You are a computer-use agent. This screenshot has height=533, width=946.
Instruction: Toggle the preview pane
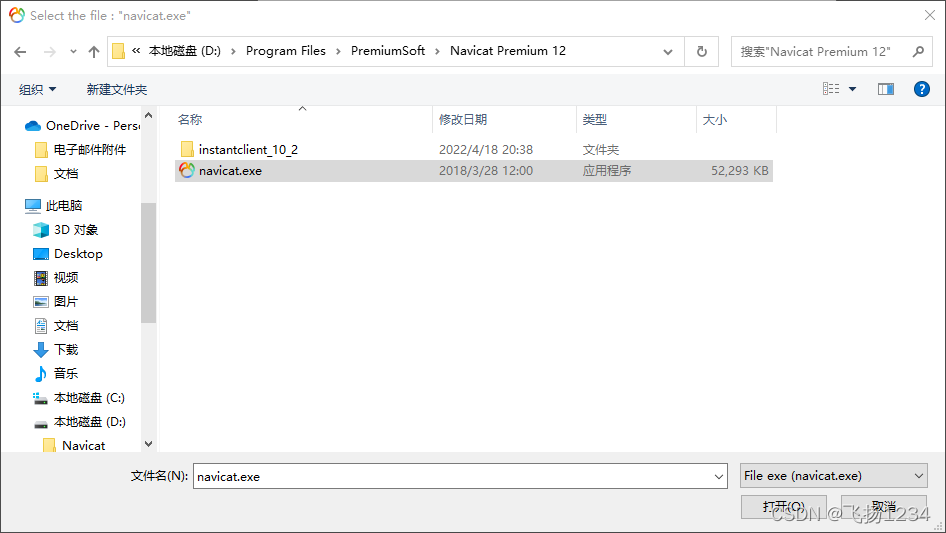[886, 89]
